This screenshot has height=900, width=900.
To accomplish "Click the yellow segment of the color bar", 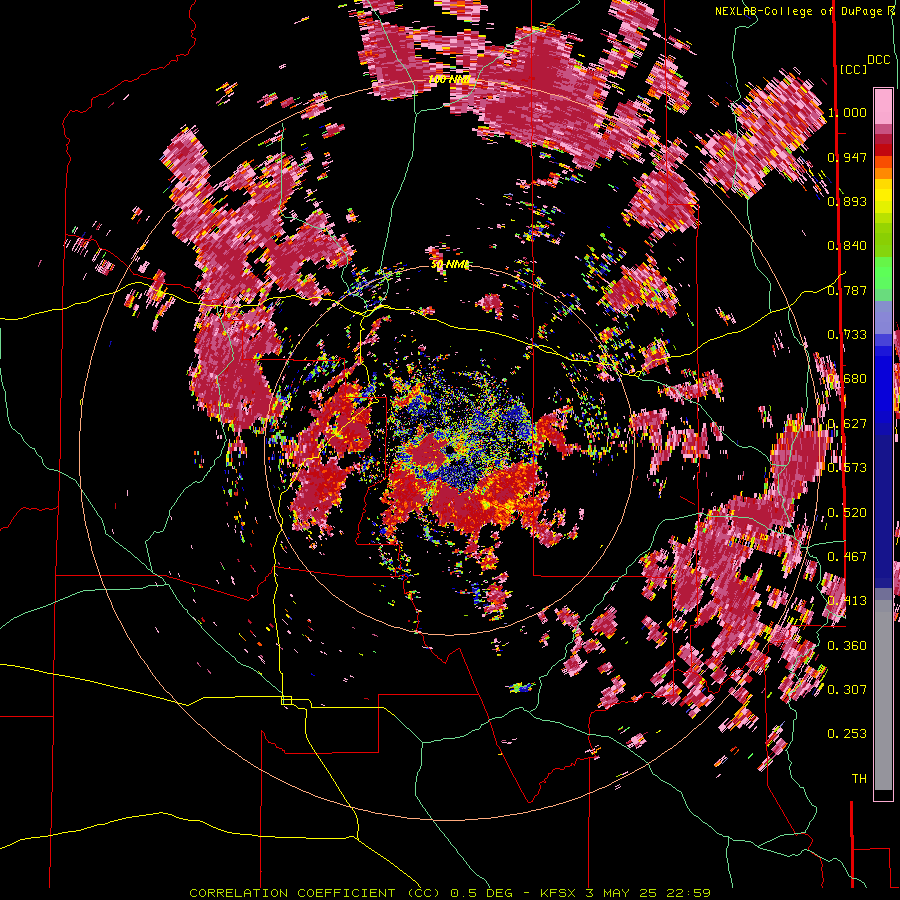I will tap(883, 196).
